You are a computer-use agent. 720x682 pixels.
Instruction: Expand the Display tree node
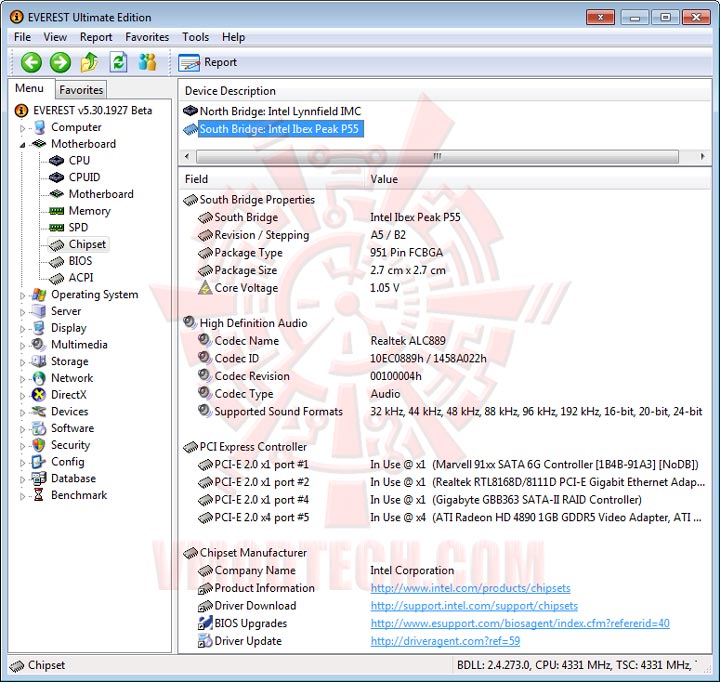coord(22,329)
